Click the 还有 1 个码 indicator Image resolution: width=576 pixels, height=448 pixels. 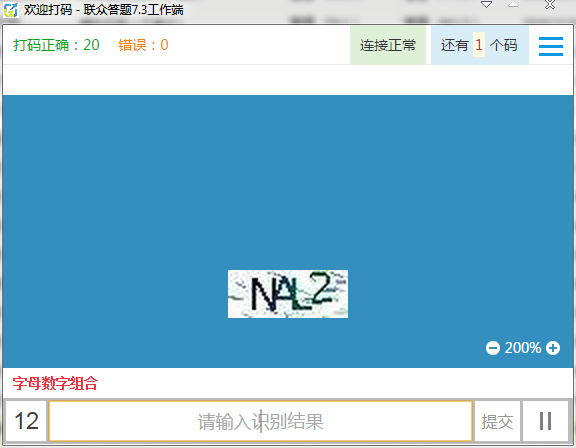pyautogui.click(x=479, y=45)
